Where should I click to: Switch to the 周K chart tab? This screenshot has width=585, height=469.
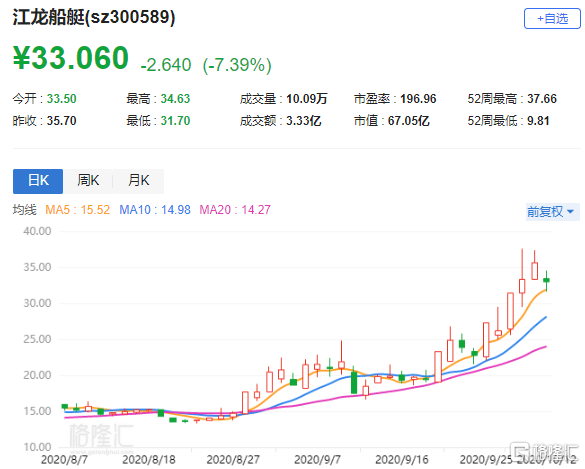[88, 181]
